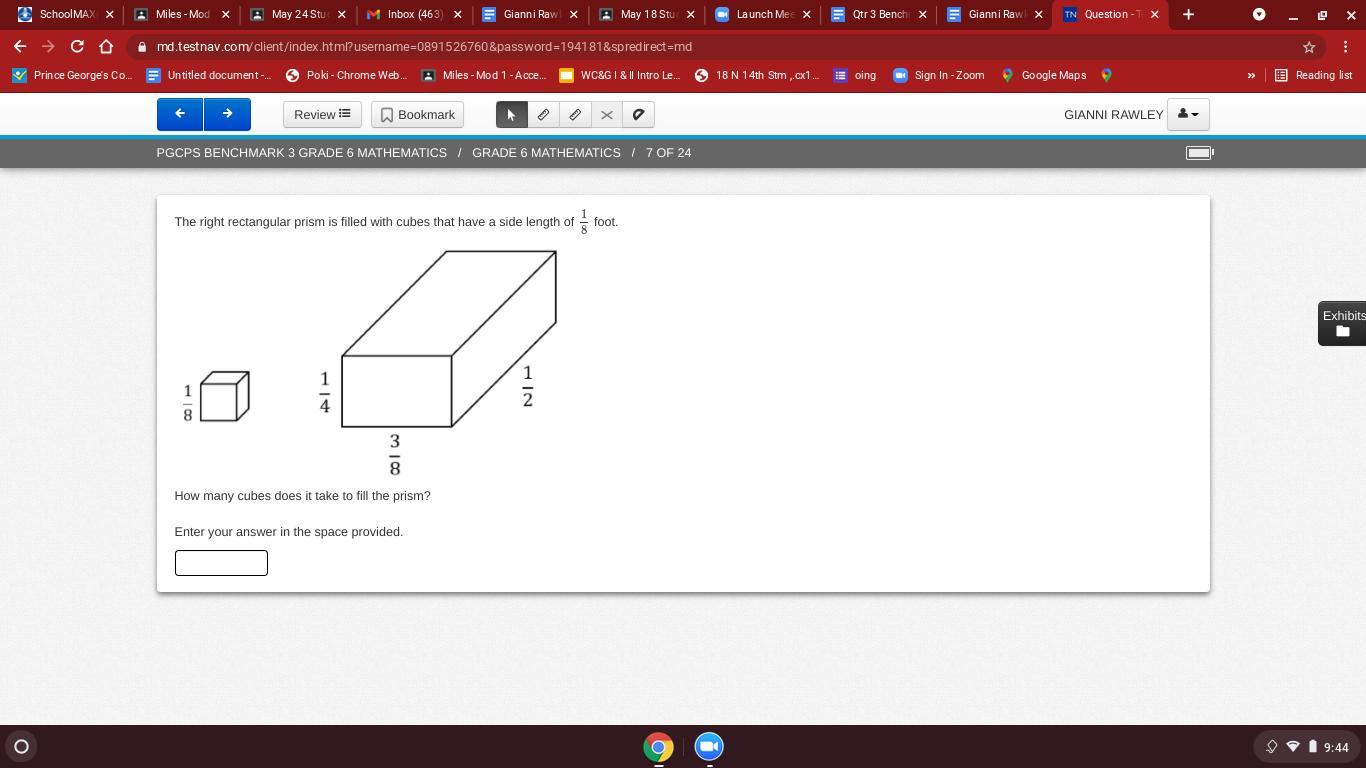The height and width of the screenshot is (768, 1366).
Task: Switch to the Launch Meeting Zoom tab
Action: pos(761,14)
